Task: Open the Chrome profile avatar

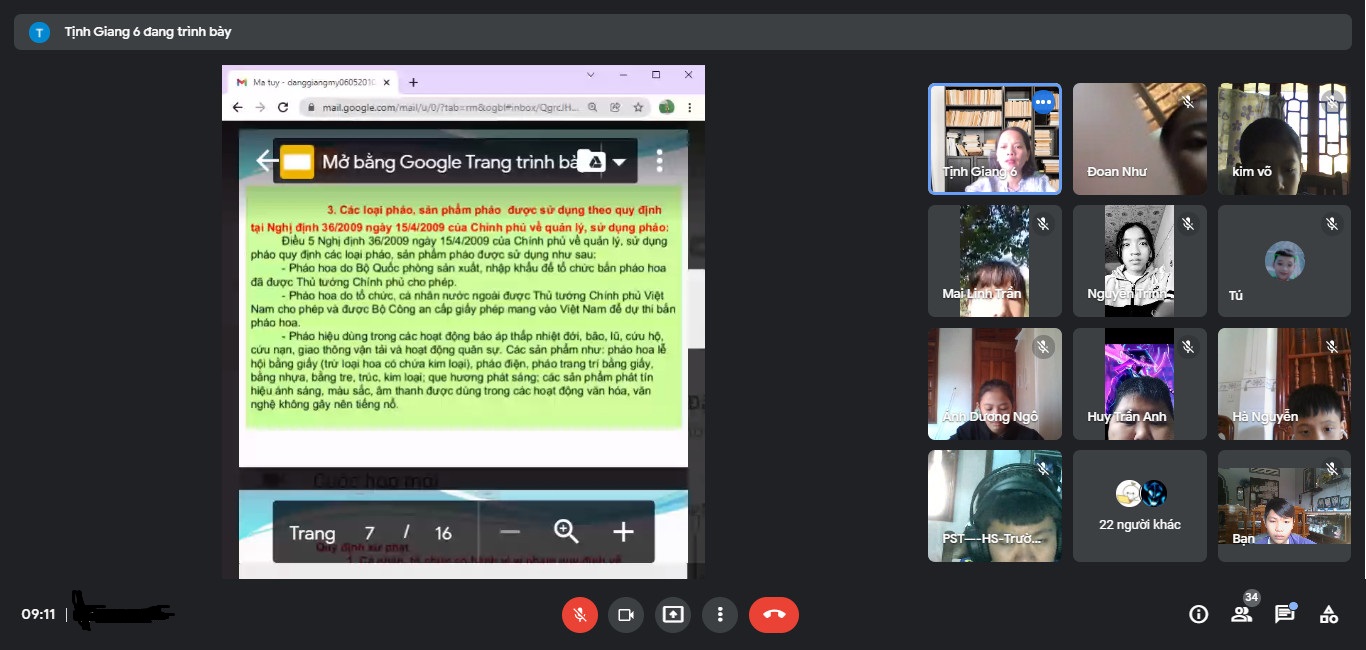Action: tap(666, 107)
